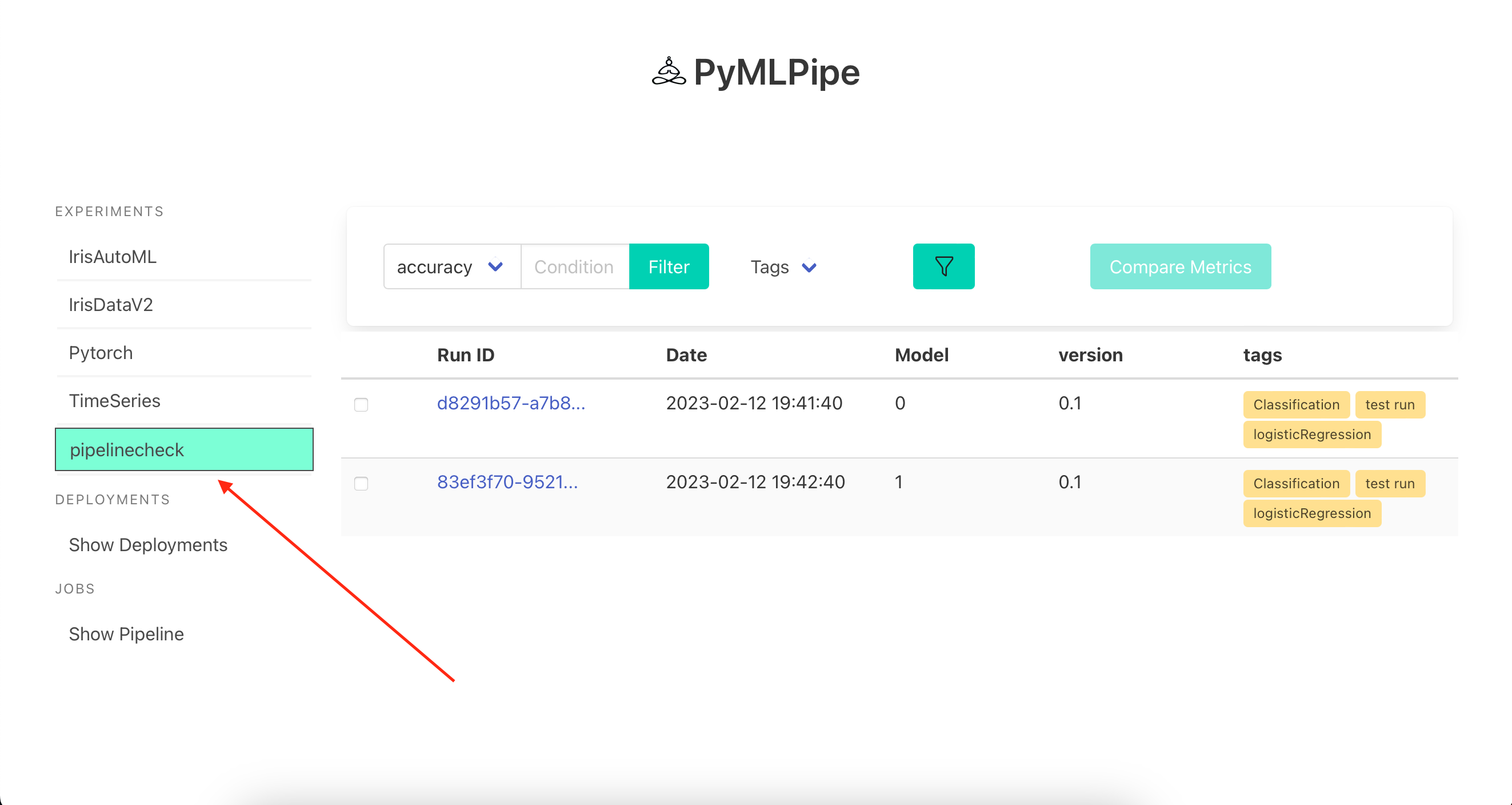Select the IrisDataV2 experiment
1512x805 pixels.
(x=111, y=305)
